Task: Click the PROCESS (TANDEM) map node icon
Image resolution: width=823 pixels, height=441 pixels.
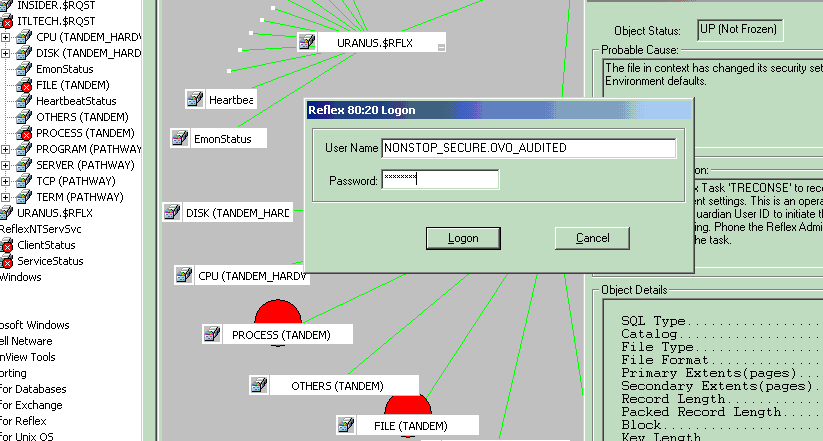Action: tap(212, 334)
